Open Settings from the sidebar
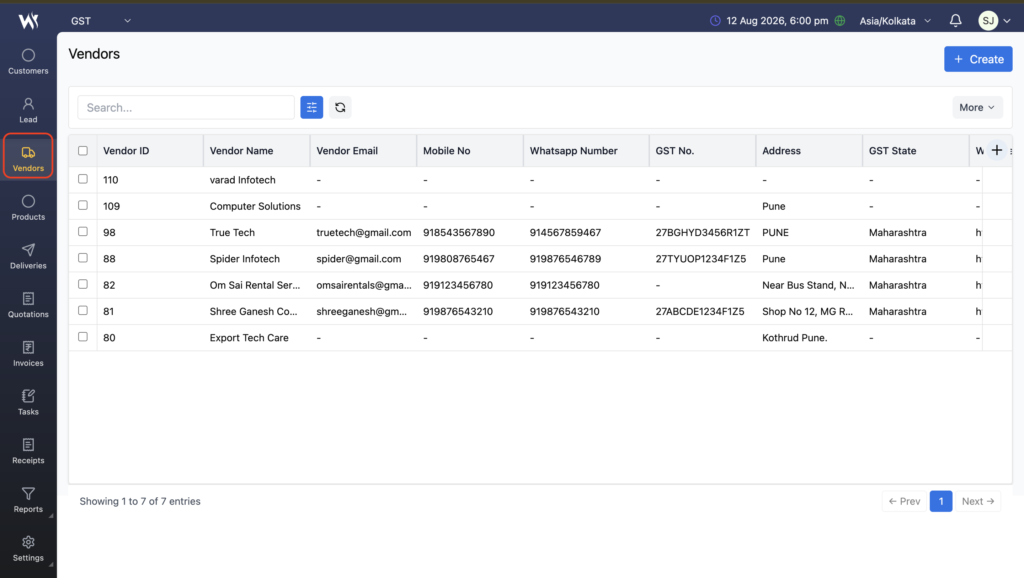The image size is (1024, 578). [28, 549]
